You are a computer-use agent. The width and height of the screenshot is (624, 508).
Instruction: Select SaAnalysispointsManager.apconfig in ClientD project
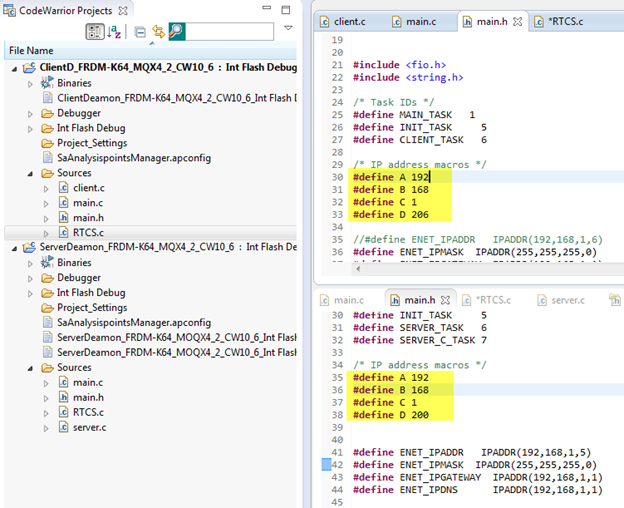click(x=134, y=158)
